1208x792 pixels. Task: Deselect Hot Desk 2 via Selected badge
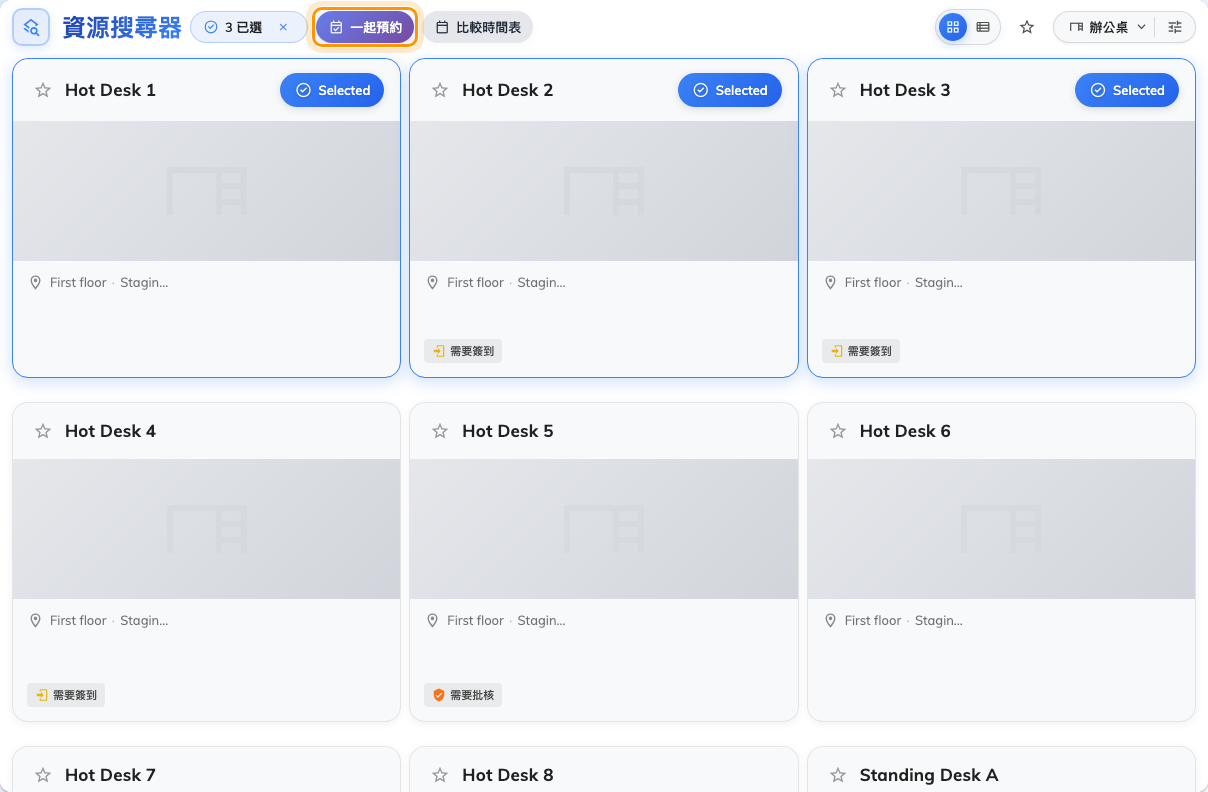pyautogui.click(x=730, y=90)
